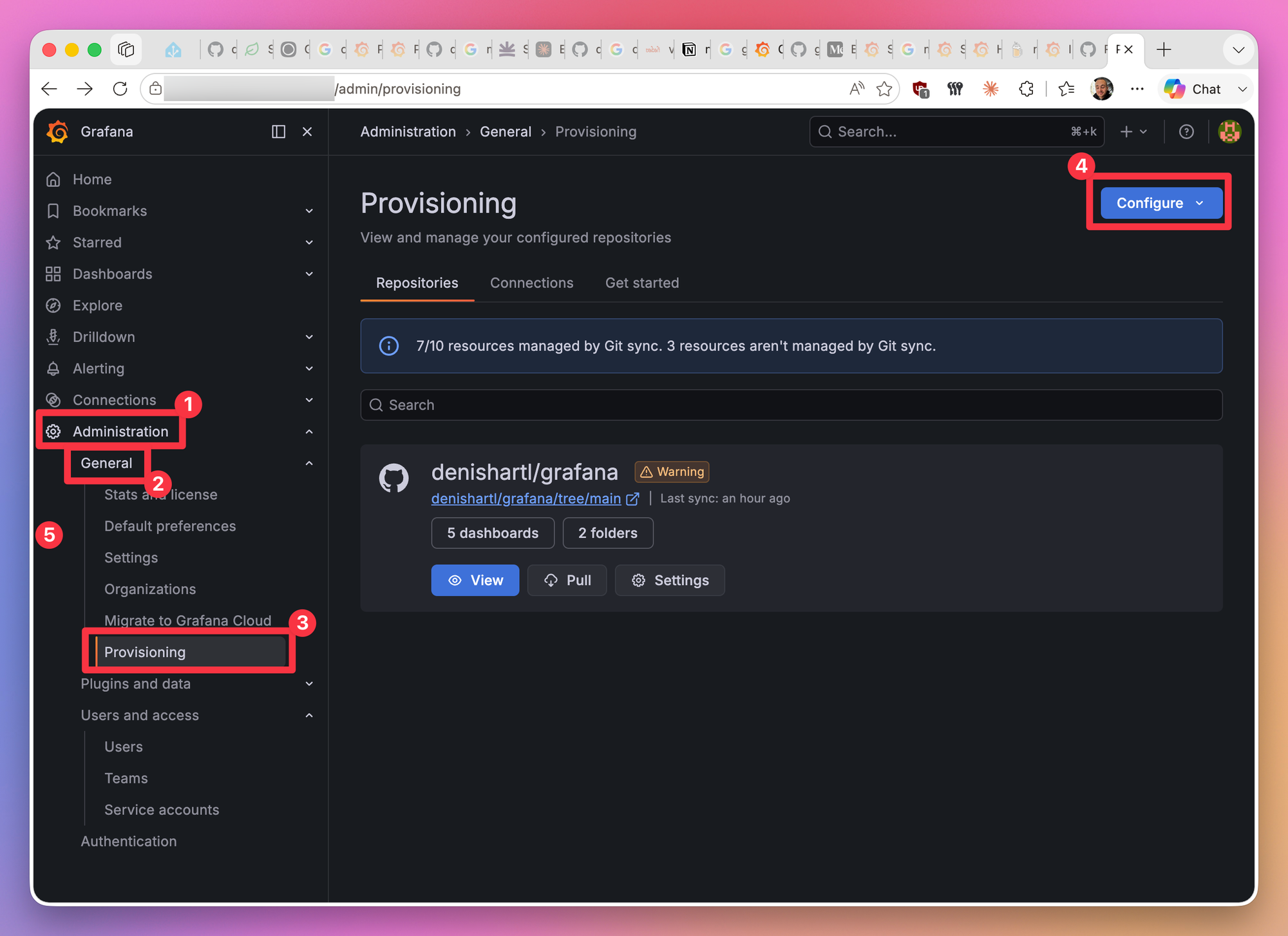The height and width of the screenshot is (936, 1288).
Task: Click the 5 dashboards badge
Action: [x=493, y=533]
